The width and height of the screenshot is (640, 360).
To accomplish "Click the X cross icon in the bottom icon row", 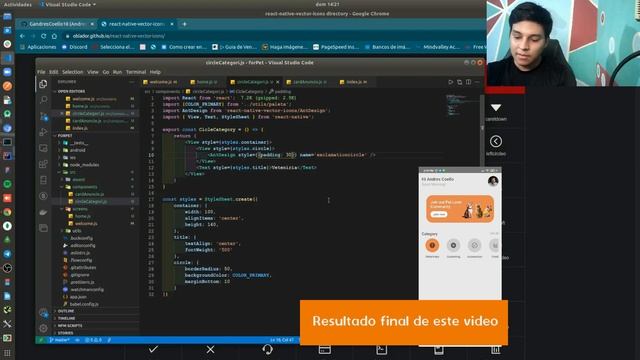I will pyautogui.click(x=210, y=349).
